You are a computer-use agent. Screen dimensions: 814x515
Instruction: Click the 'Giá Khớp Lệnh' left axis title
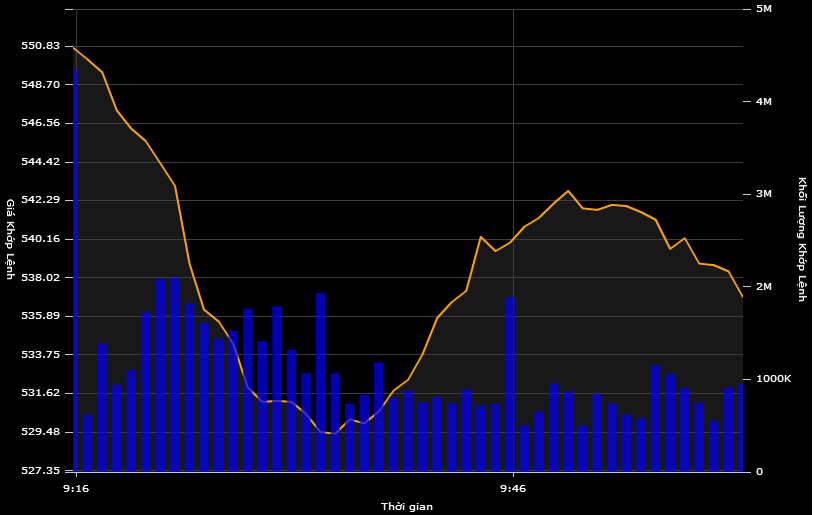pos(11,239)
